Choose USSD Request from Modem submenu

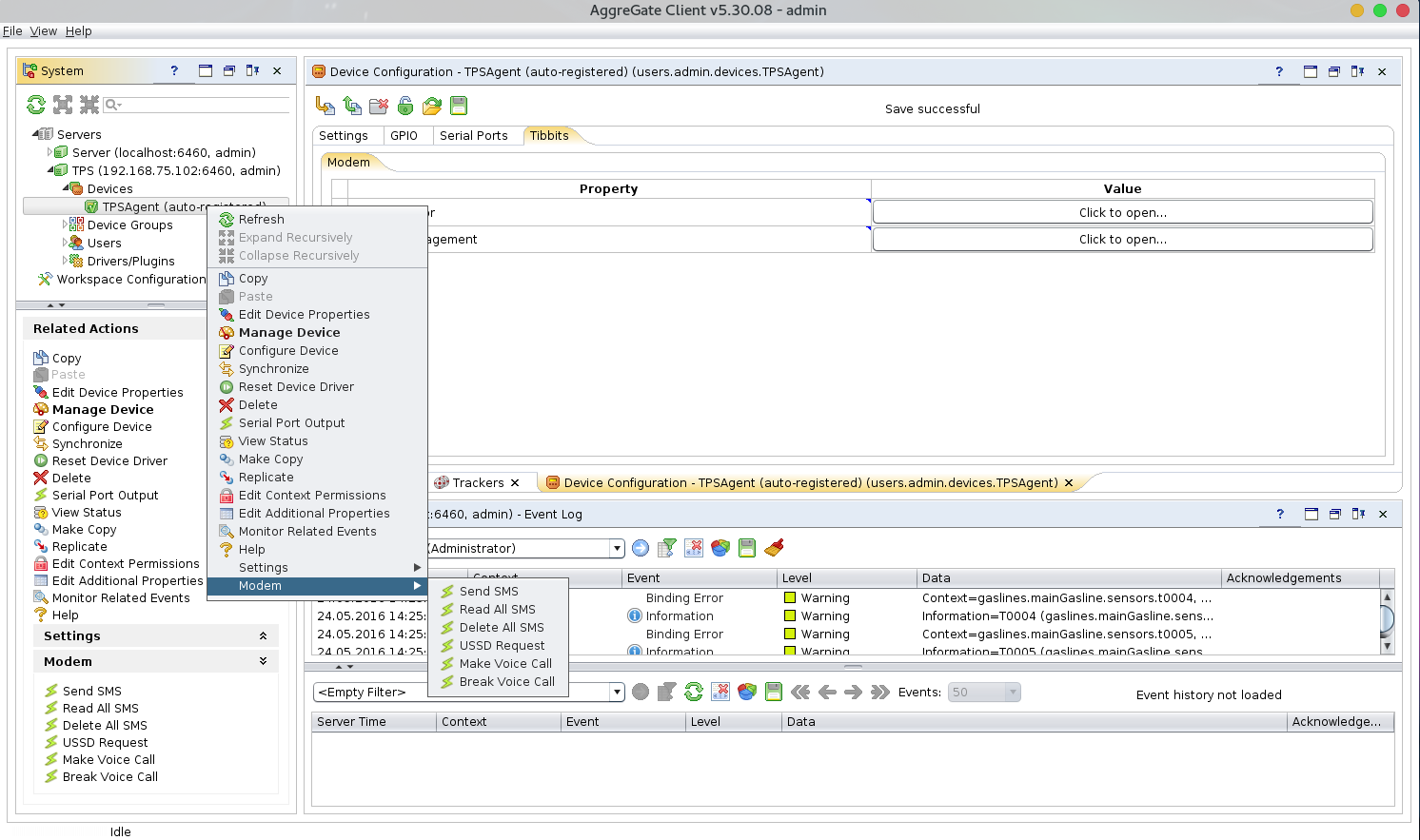pos(502,645)
